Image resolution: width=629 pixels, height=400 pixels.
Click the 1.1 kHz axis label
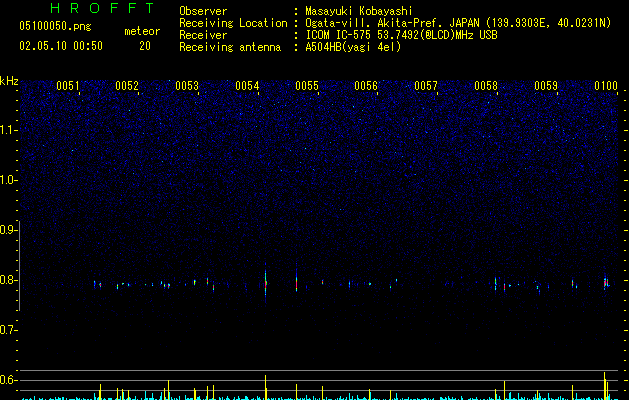8,130
